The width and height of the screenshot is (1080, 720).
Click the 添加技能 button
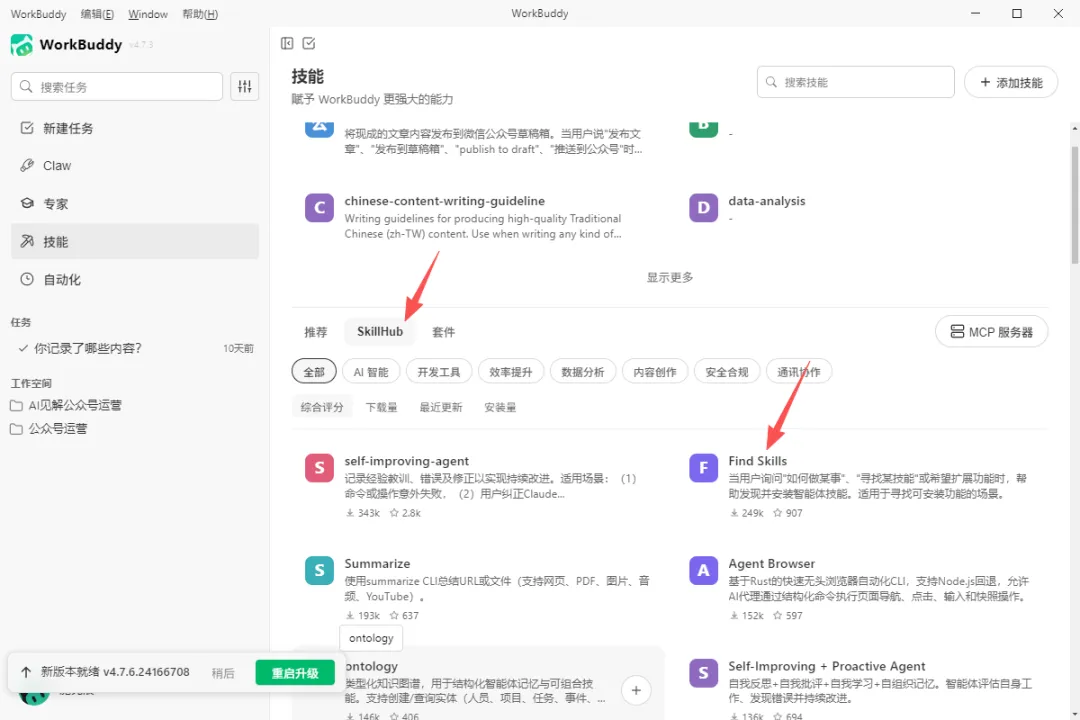click(1011, 83)
